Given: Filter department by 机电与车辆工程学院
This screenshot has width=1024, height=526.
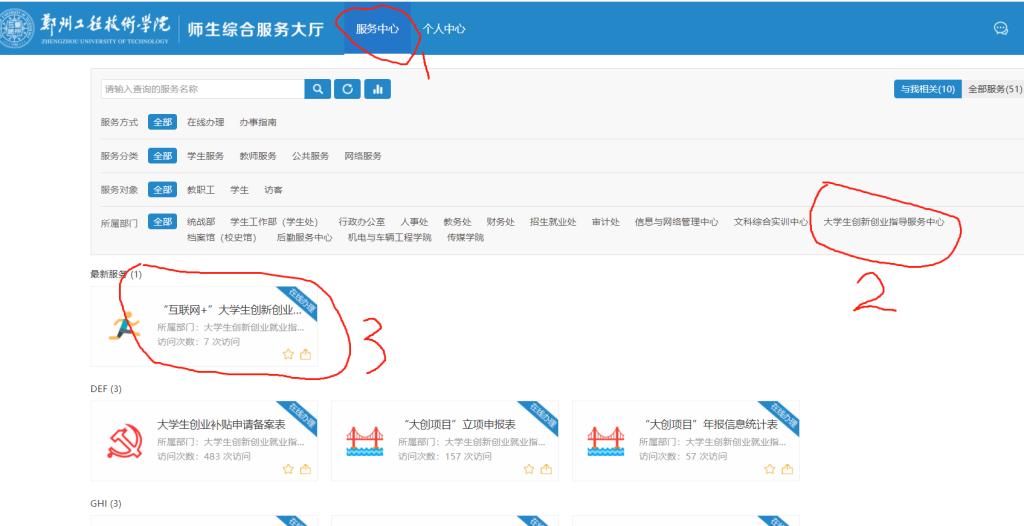Looking at the screenshot, I should [390, 238].
